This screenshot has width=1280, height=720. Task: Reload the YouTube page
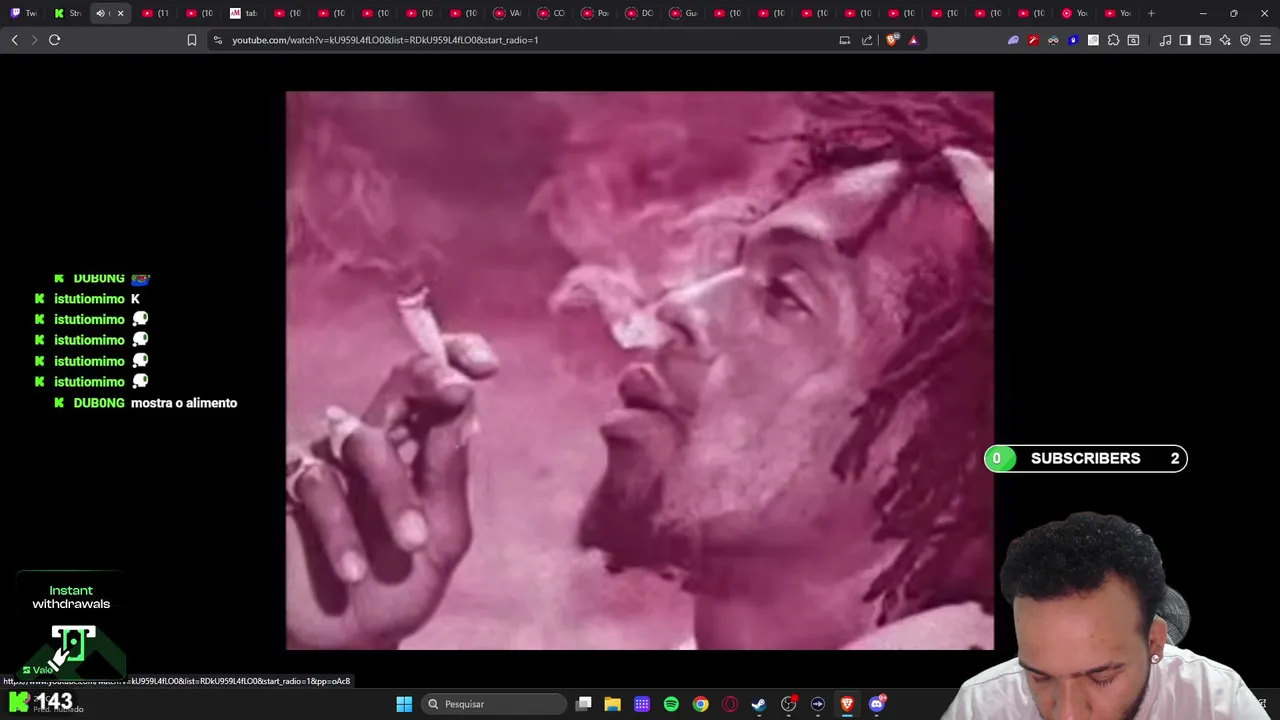click(x=54, y=40)
